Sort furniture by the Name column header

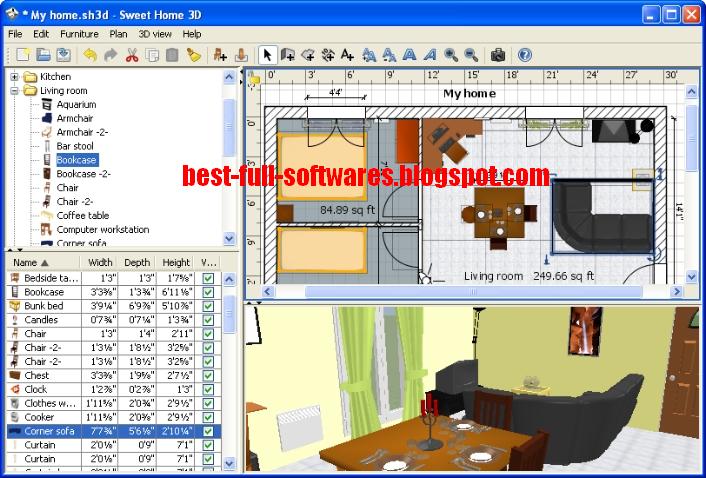43,262
